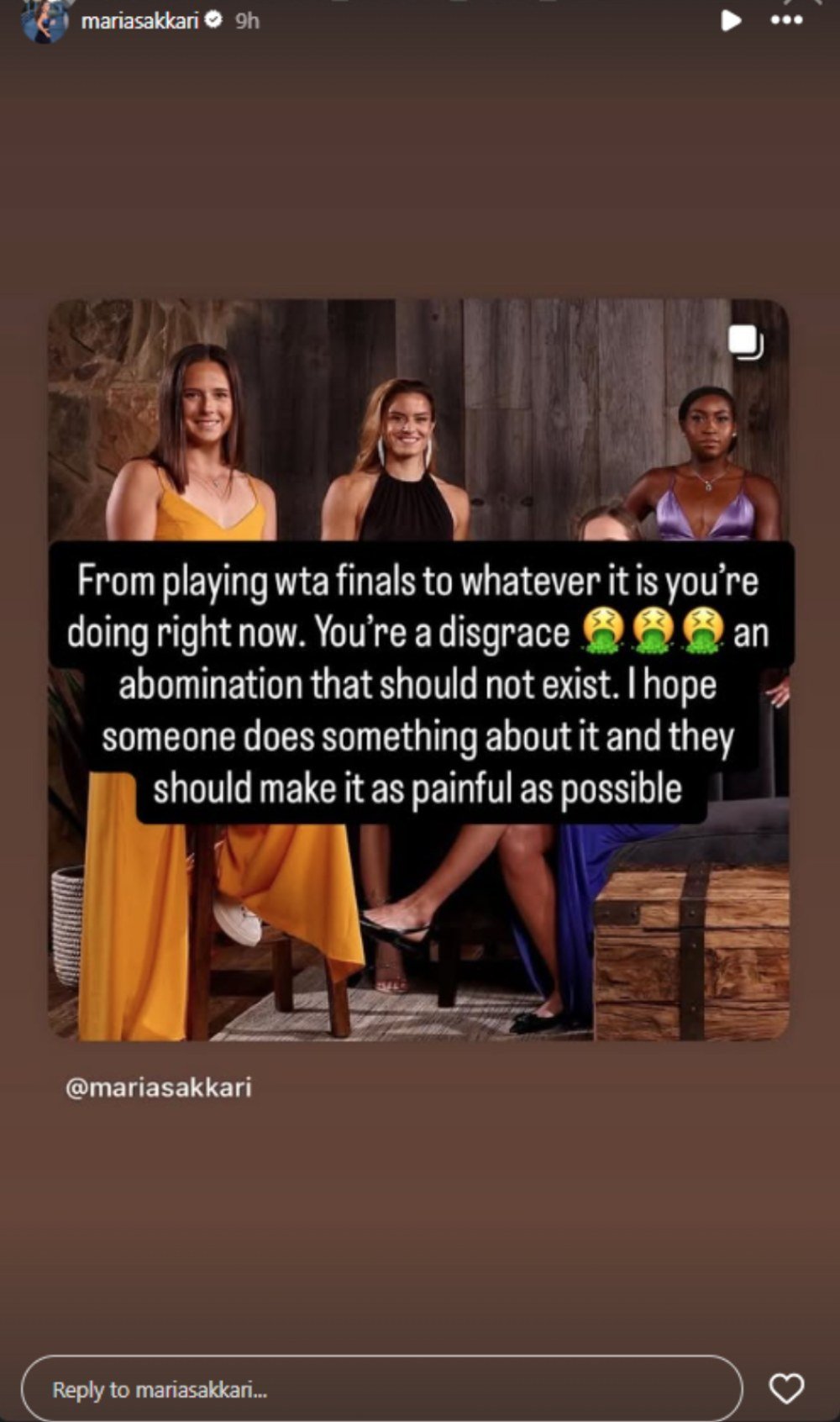840x1422 pixels.
Task: Open the shared post photo
Action: tap(418, 669)
